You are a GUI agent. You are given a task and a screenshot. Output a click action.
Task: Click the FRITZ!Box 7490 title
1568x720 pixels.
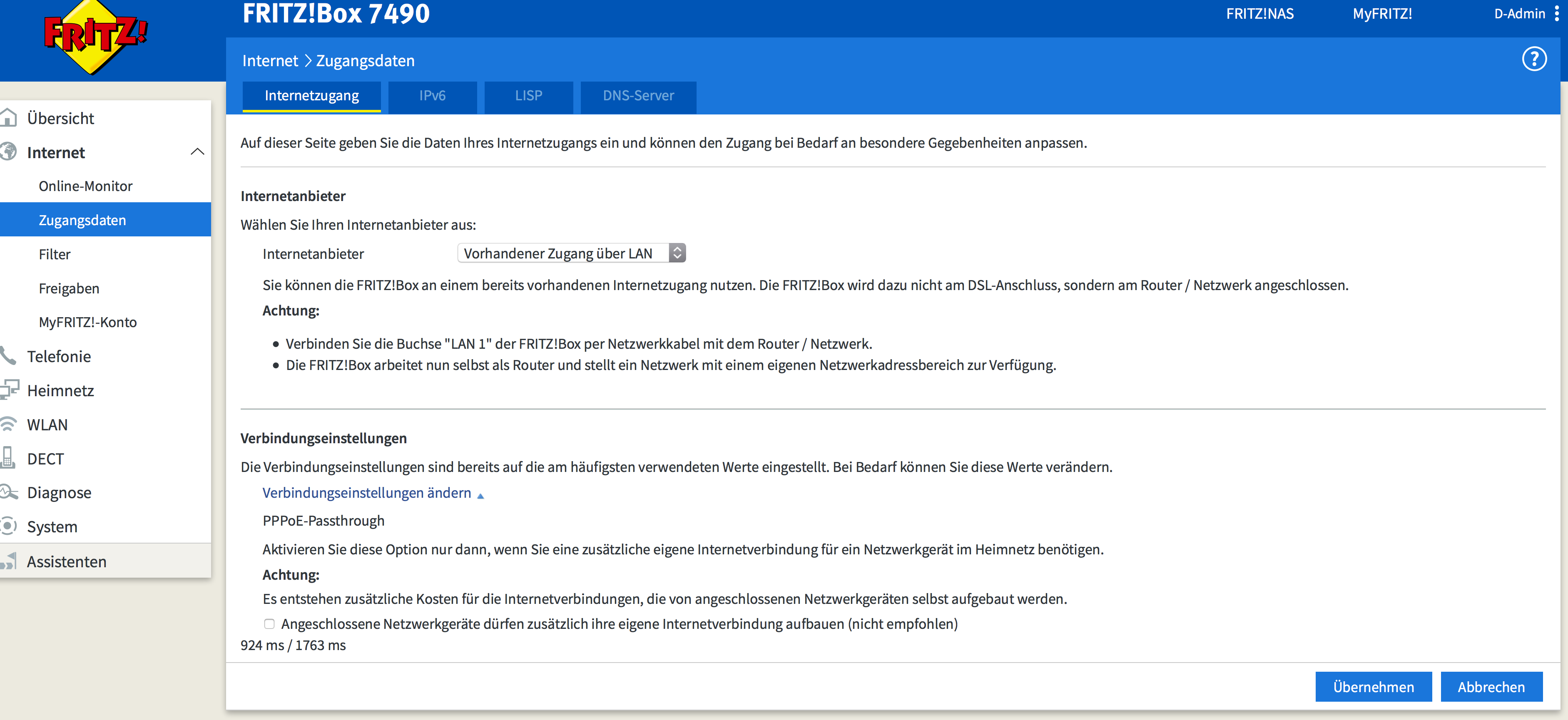336,13
